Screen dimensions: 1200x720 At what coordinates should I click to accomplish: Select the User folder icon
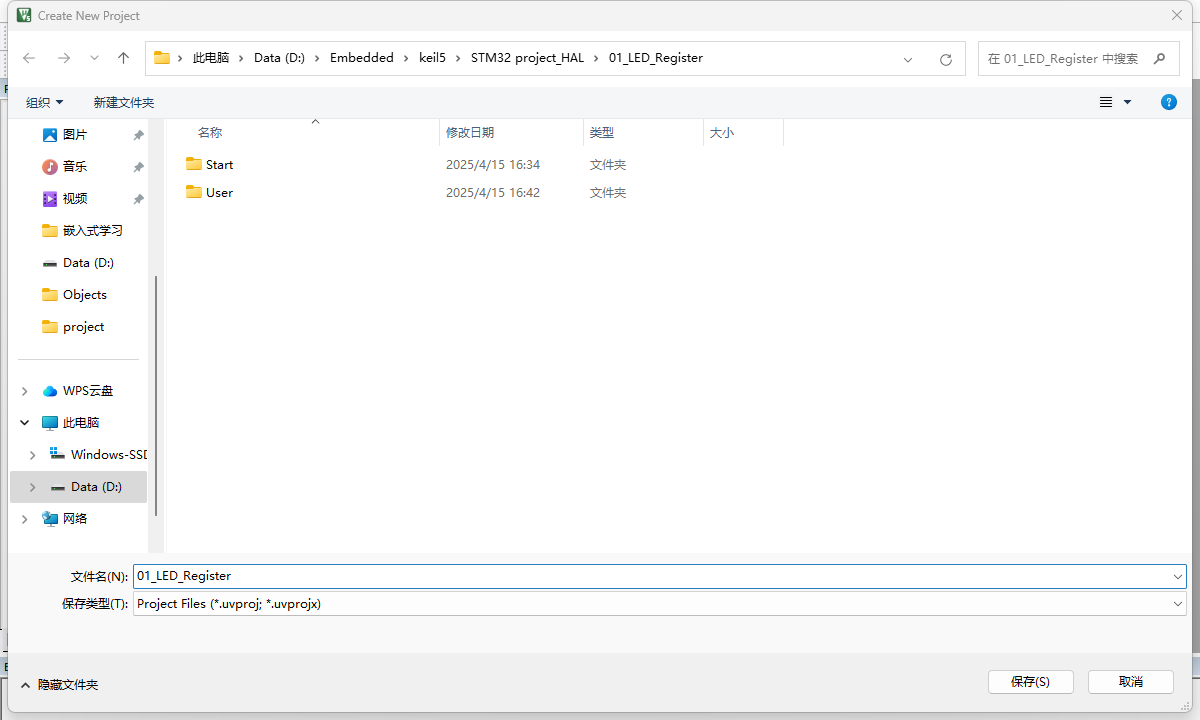coord(194,192)
